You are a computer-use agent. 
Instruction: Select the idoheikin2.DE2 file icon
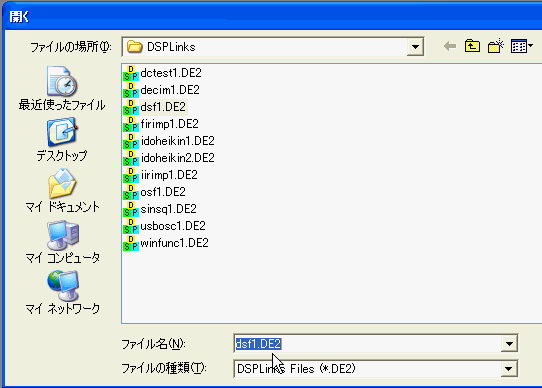coord(131,158)
